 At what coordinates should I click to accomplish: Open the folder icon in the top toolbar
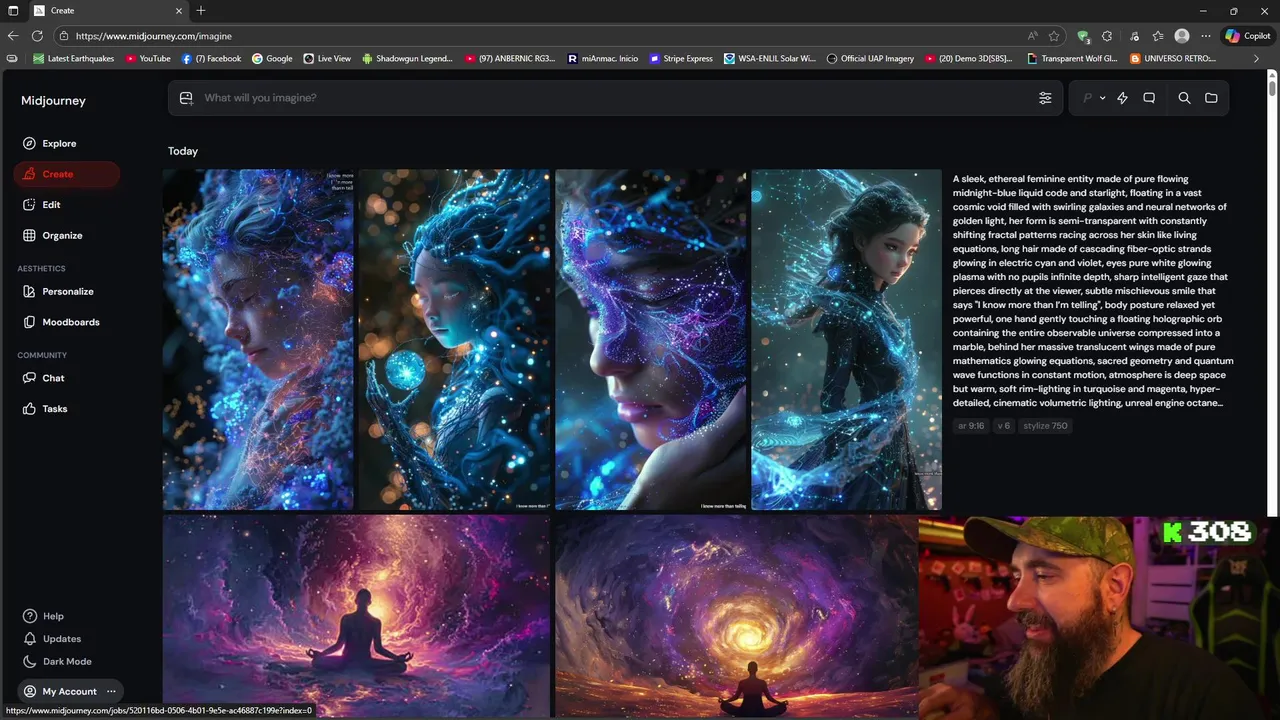pyautogui.click(x=1211, y=98)
